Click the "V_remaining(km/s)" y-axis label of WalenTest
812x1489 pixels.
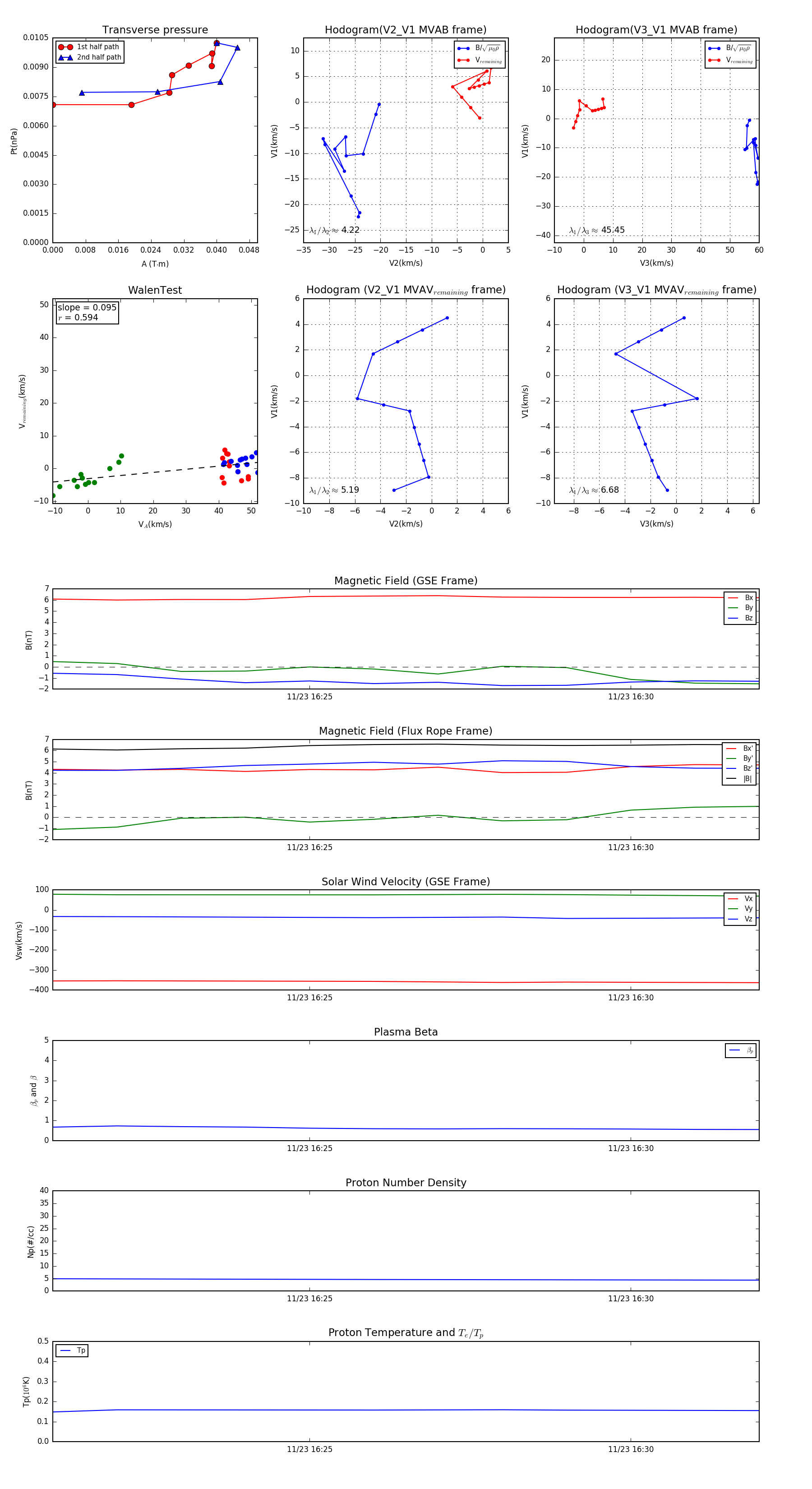click(22, 401)
